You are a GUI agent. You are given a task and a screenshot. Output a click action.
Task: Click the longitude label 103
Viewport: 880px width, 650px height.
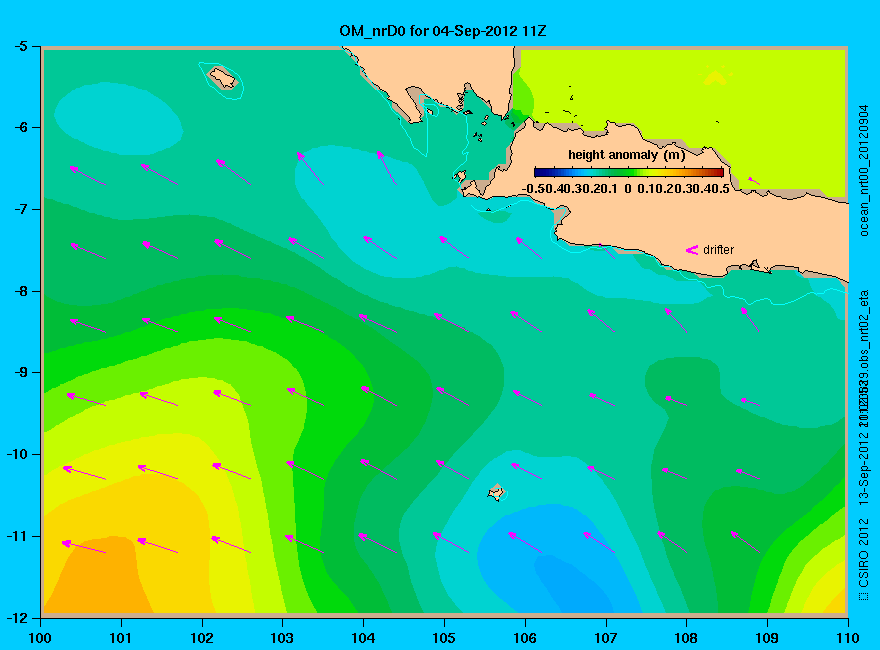282,638
